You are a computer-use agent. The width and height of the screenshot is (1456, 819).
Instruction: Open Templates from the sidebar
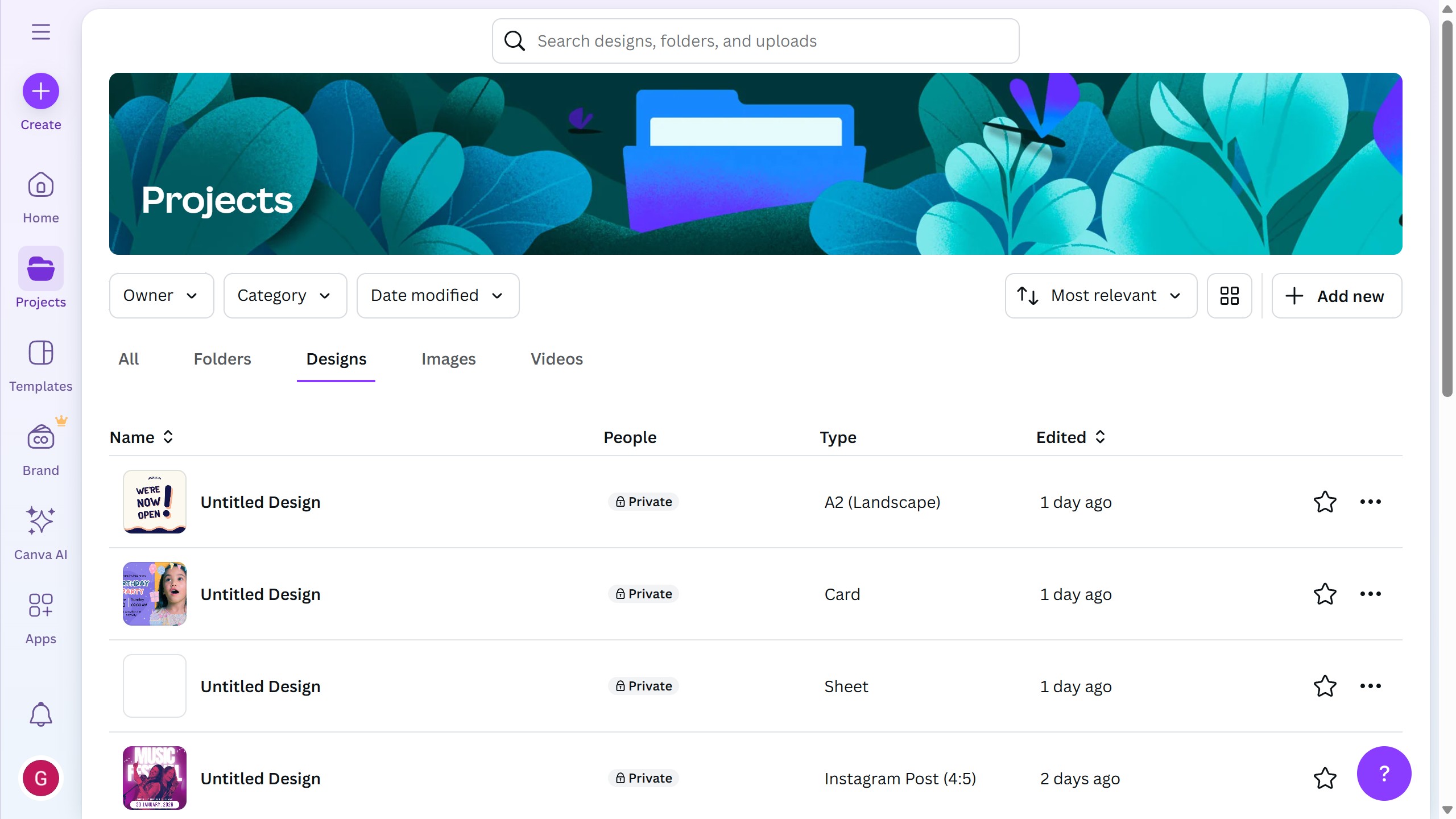[40, 366]
